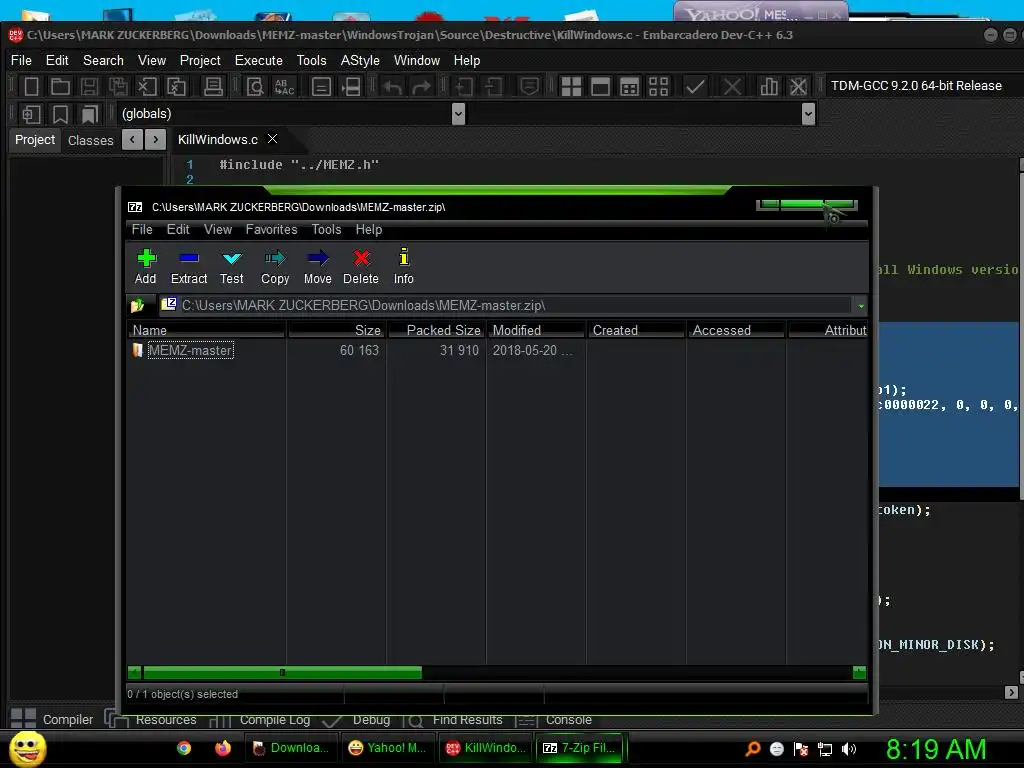Sort 7-Zip list by Modified column
This screenshot has height=768, width=1024.
(x=536, y=330)
